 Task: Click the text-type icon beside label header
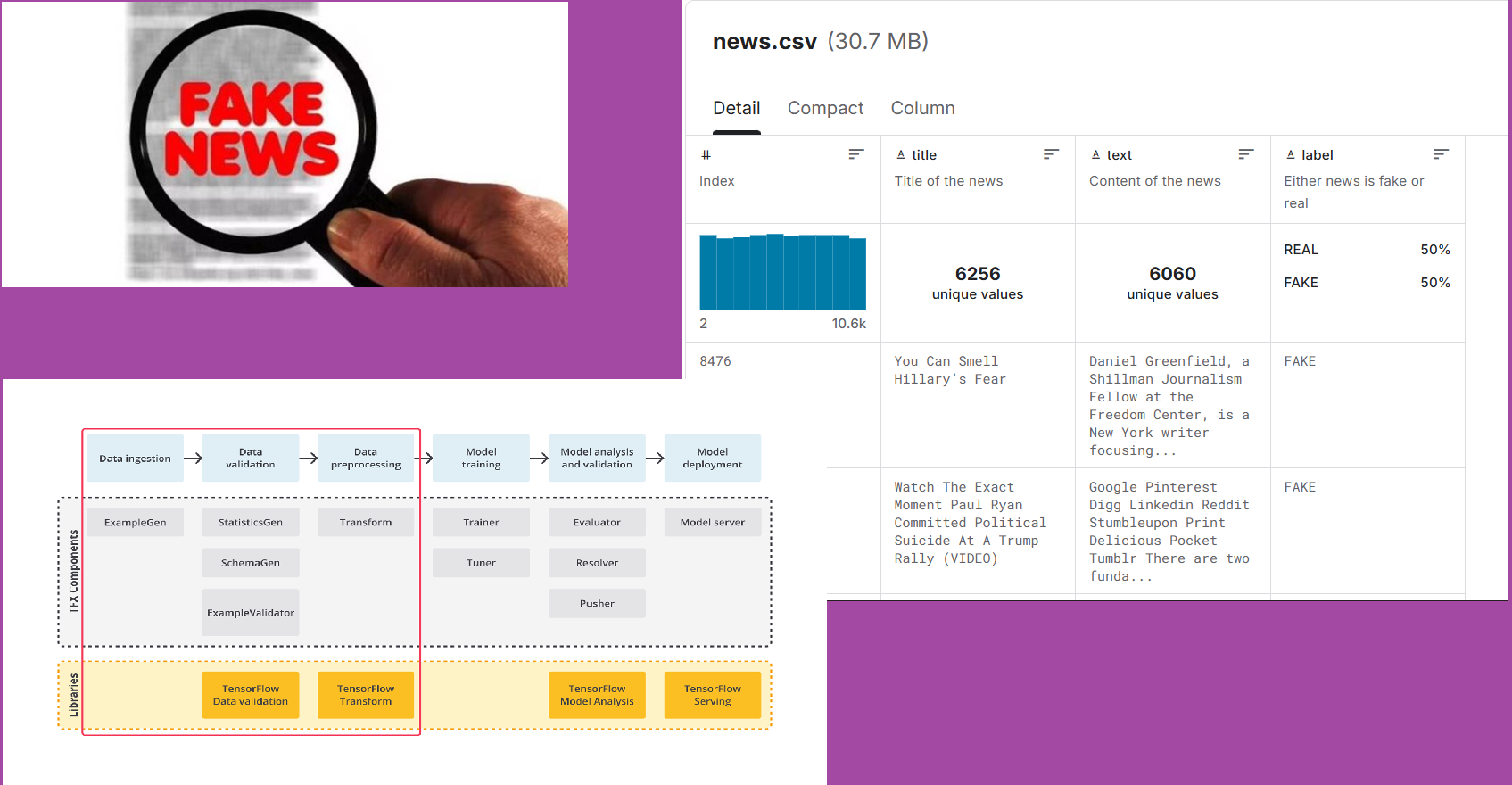[1290, 154]
